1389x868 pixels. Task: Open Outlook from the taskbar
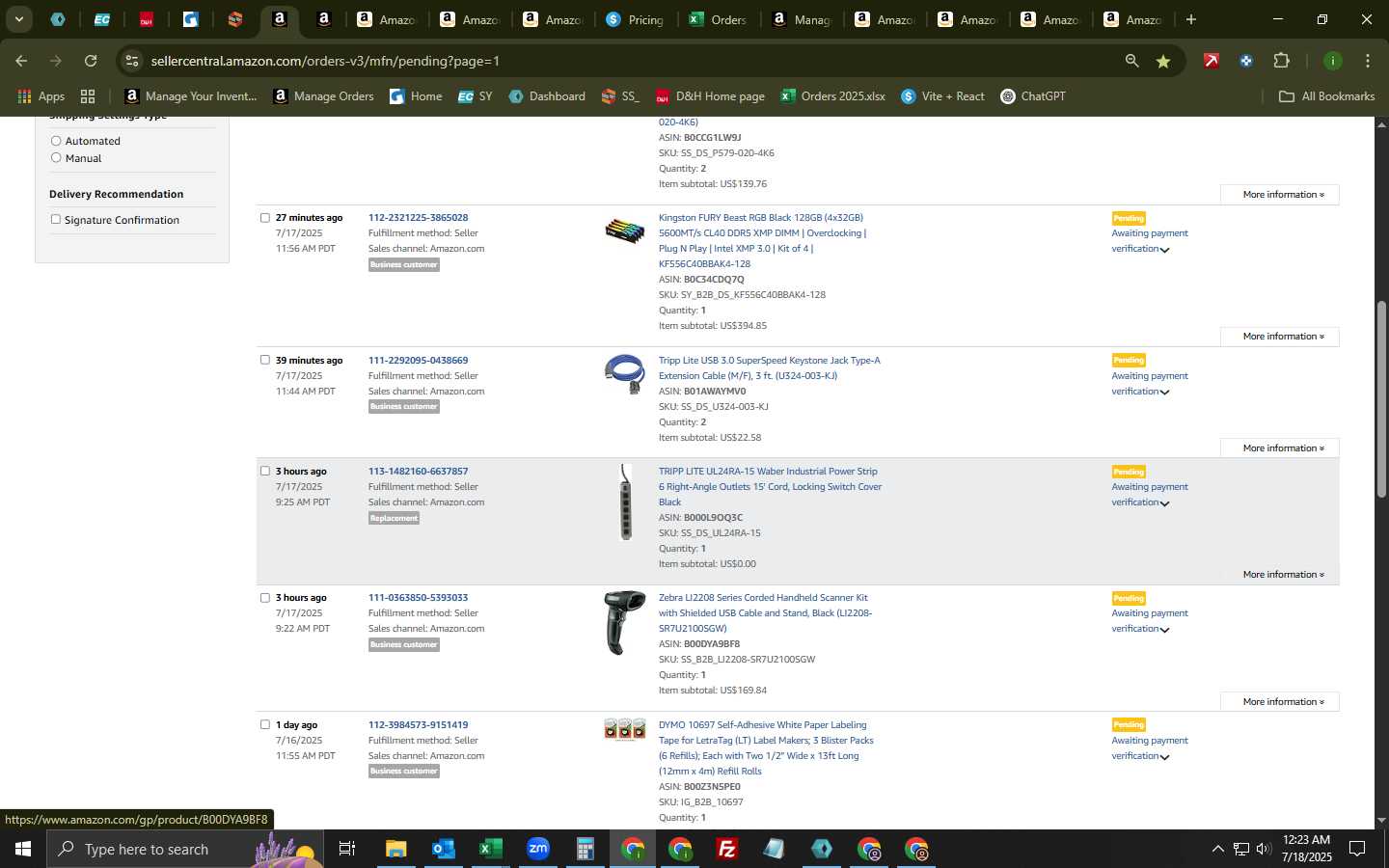[x=443, y=849]
